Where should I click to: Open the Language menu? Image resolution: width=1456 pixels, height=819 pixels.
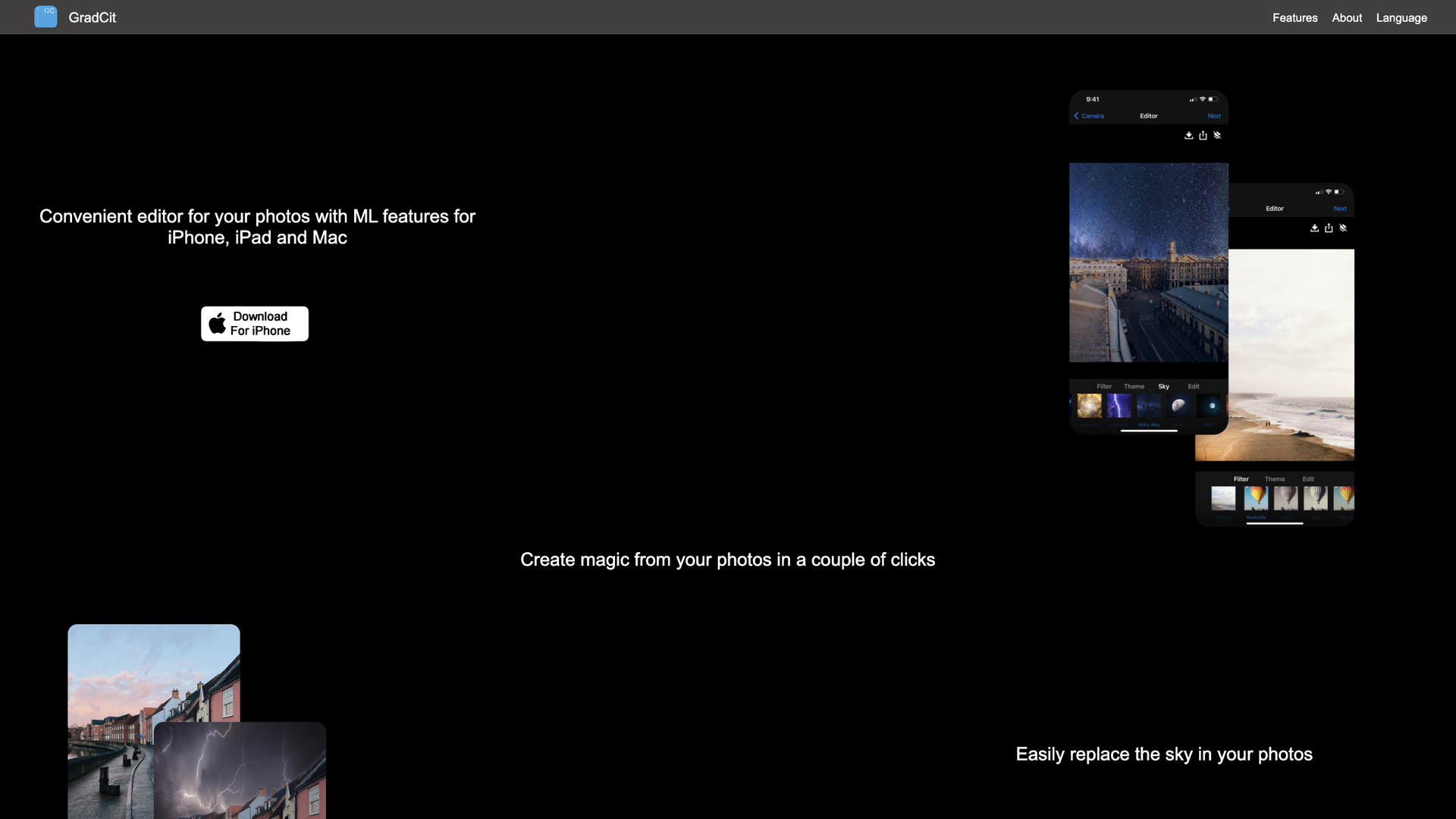[1401, 17]
